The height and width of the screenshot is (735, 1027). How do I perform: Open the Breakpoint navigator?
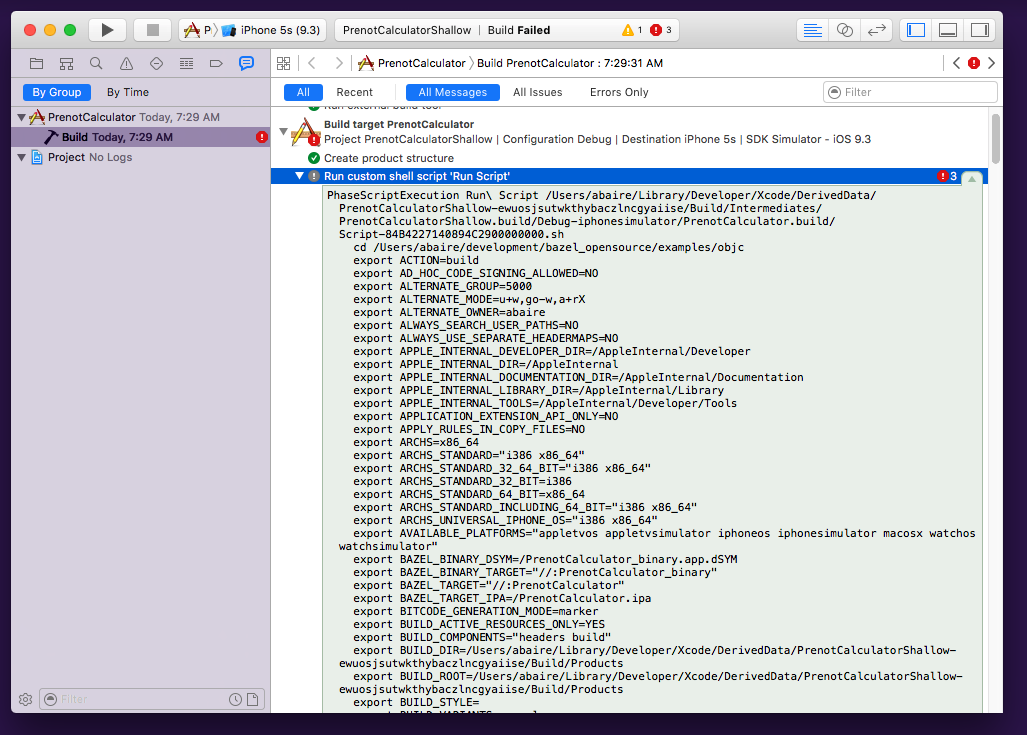(216, 64)
